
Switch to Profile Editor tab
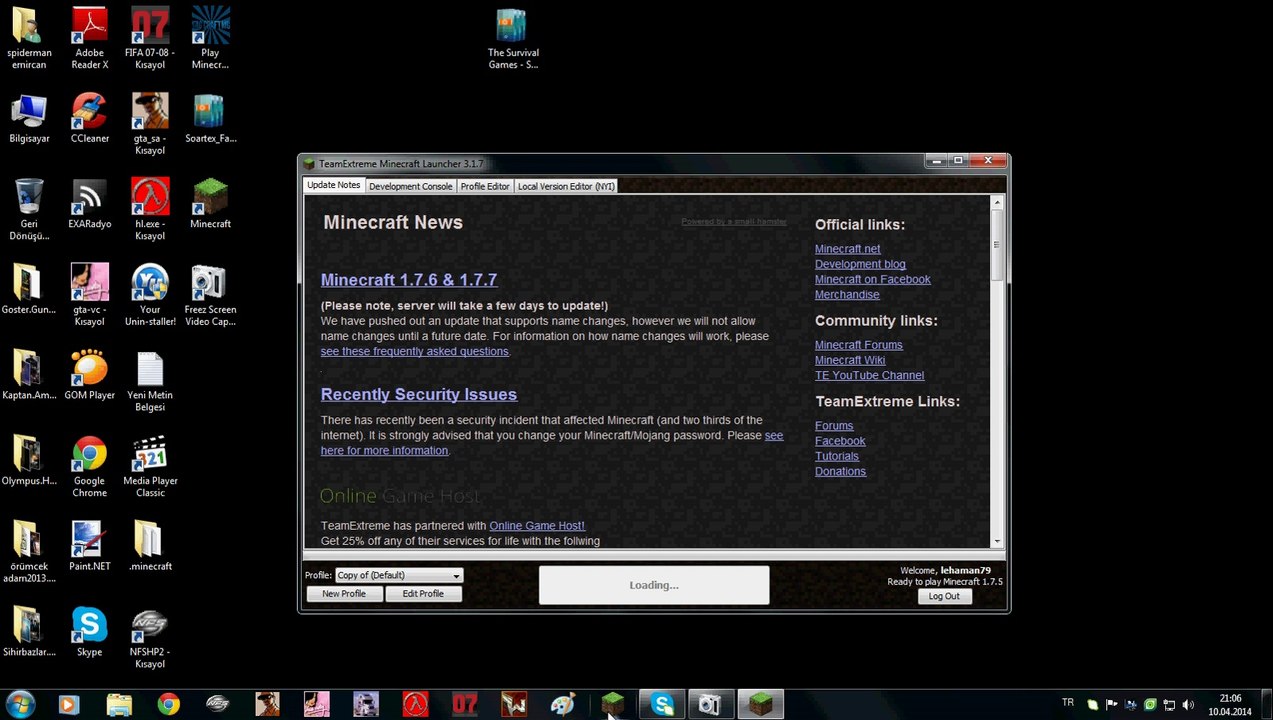pyautogui.click(x=485, y=186)
